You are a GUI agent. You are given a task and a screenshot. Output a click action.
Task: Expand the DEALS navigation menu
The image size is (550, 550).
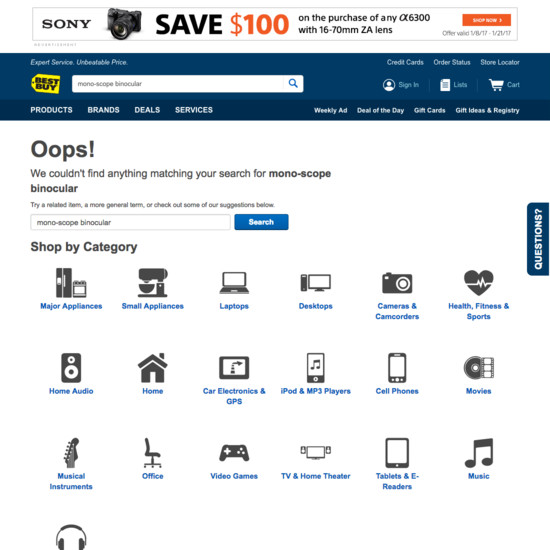pyautogui.click(x=147, y=110)
